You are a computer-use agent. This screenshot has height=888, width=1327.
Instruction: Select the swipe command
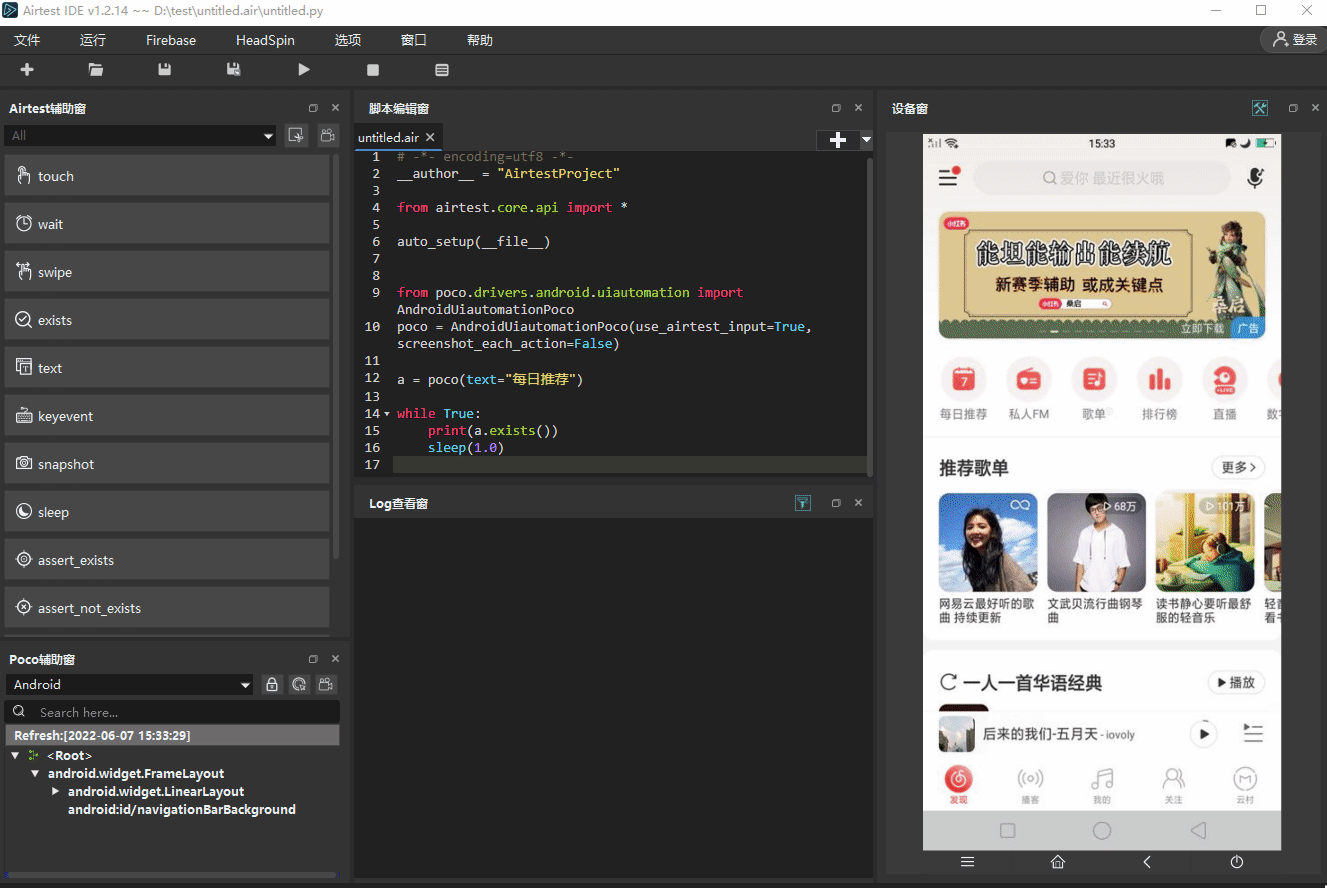tap(167, 272)
